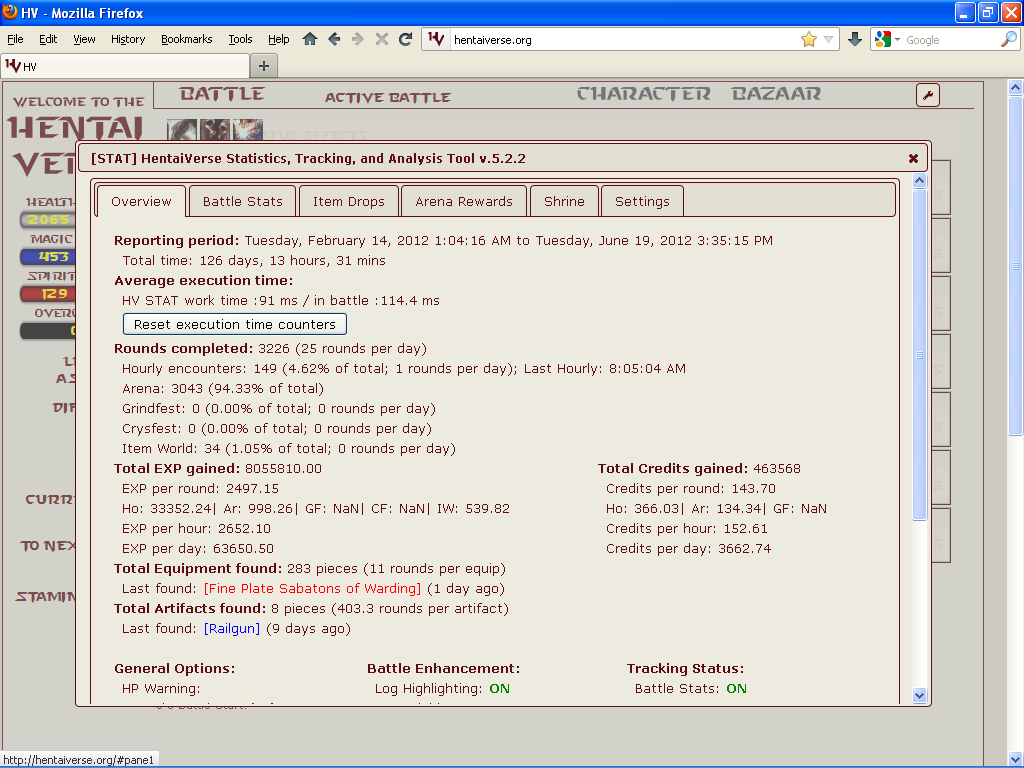The image size is (1024, 768).
Task: Open the Railgun artifact link
Action: pos(231,628)
